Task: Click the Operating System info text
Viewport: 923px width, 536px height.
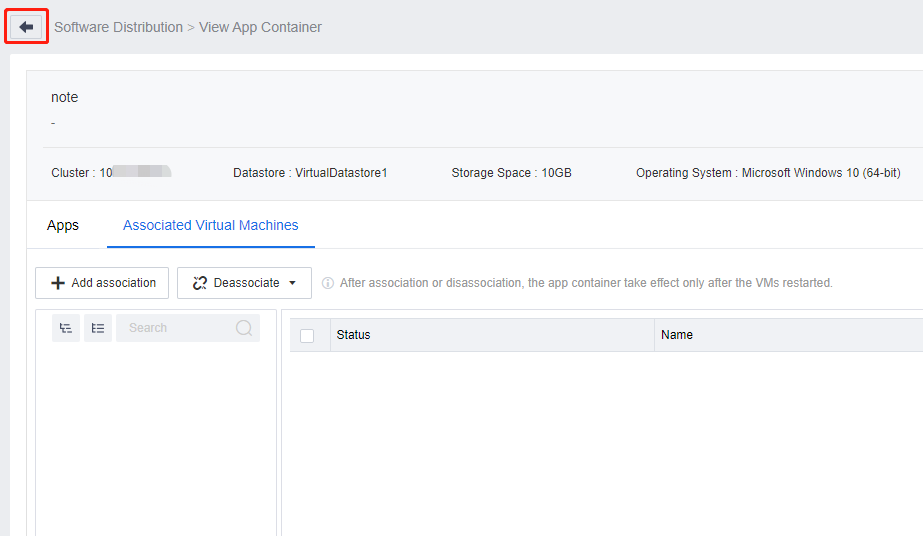Action: coord(767,173)
